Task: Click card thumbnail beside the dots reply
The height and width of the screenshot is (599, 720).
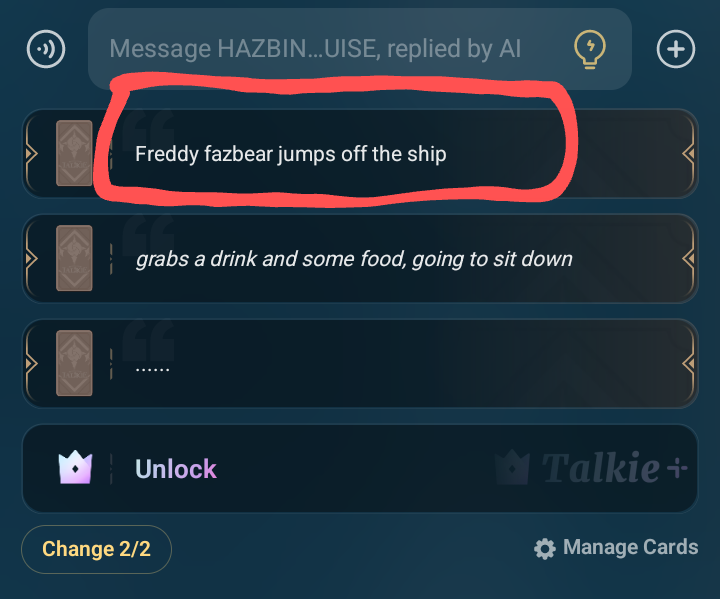Action: (x=74, y=363)
